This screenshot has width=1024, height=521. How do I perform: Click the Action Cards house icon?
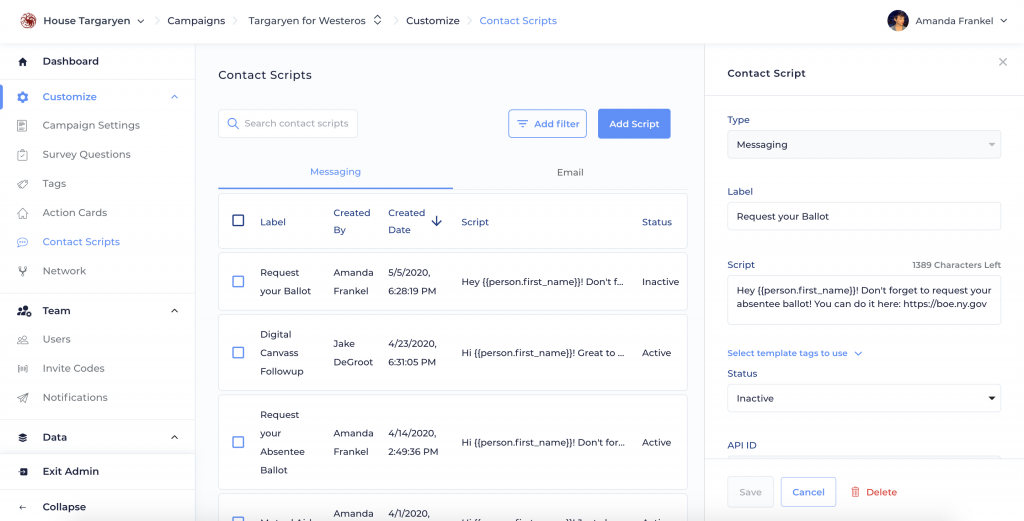23,213
